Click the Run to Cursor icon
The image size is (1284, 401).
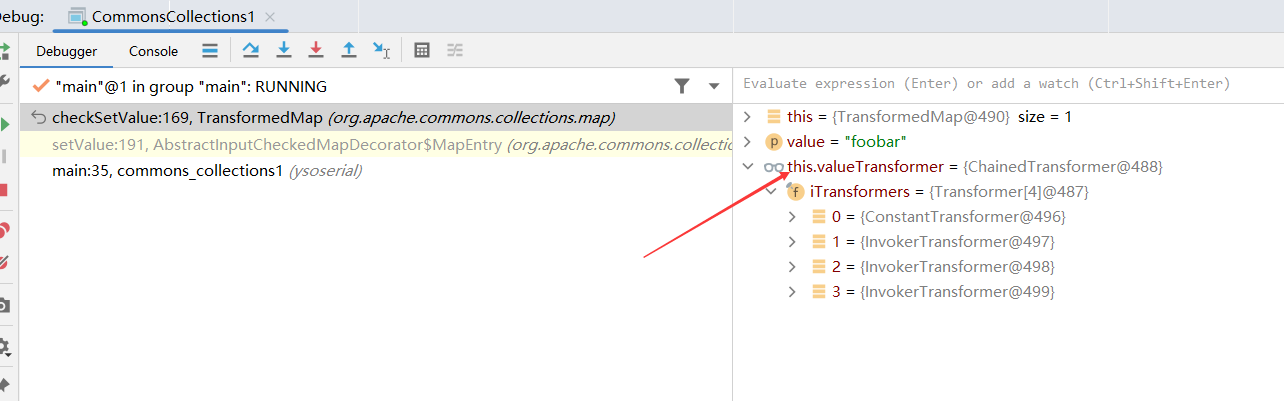(x=381, y=50)
